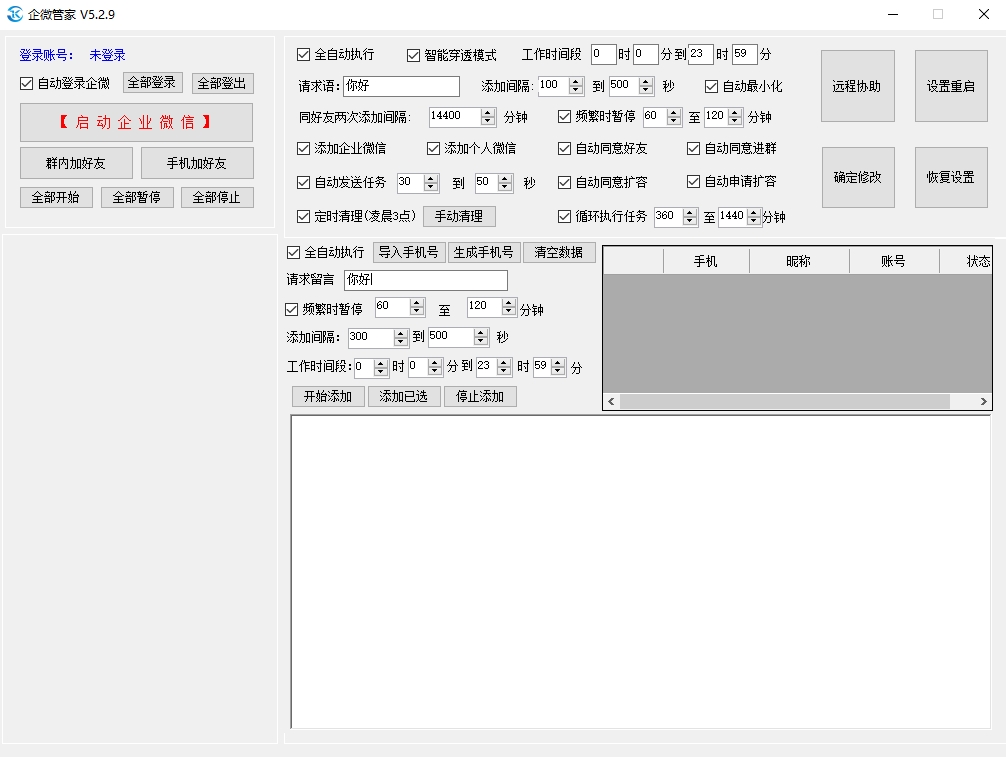
Task: Open 群内加好友 mode
Action: coord(76,163)
